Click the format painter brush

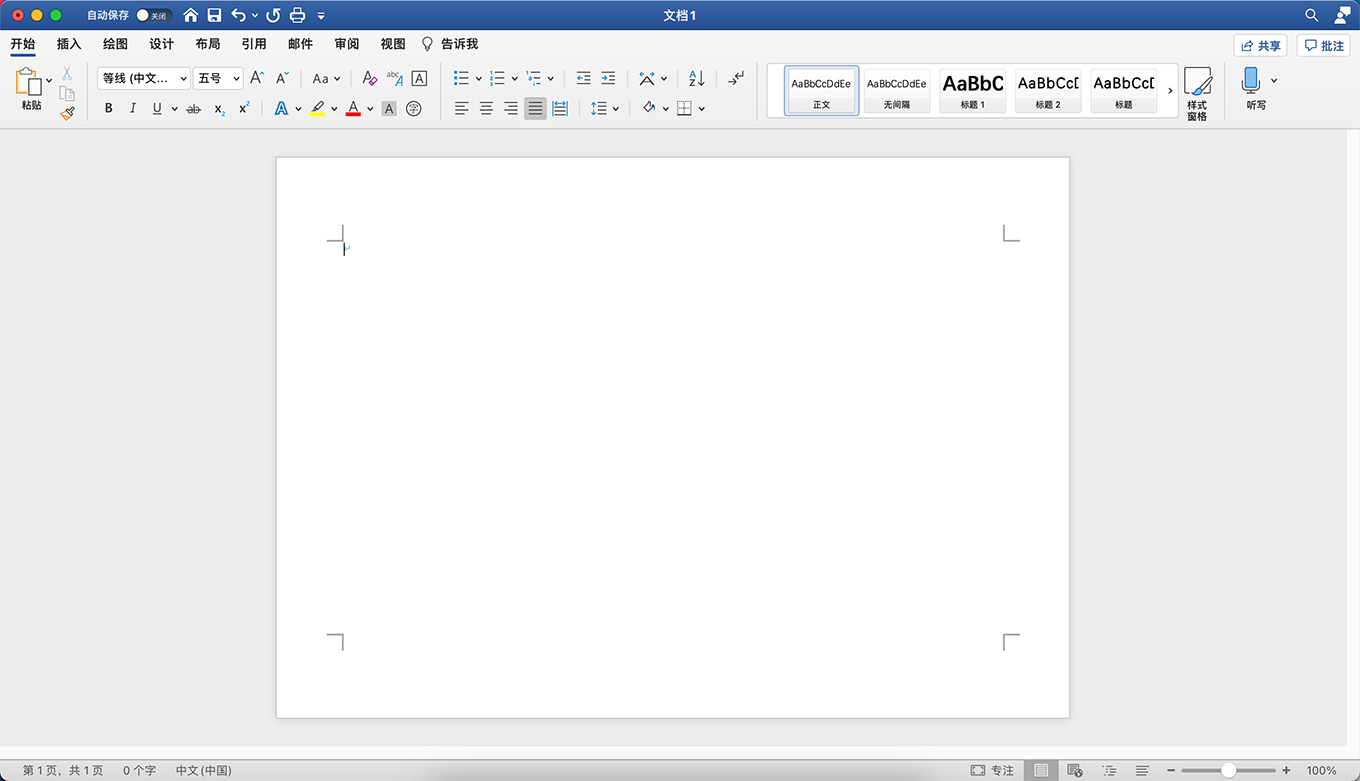coord(67,112)
